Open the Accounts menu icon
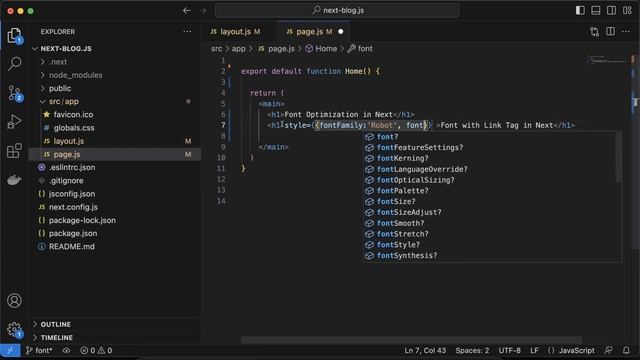Image resolution: width=640 pixels, height=360 pixels. tap(14, 300)
